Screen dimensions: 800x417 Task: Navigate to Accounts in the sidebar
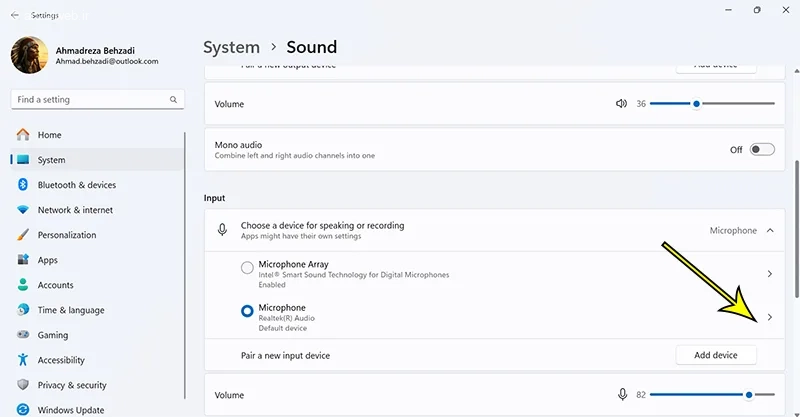[55, 285]
